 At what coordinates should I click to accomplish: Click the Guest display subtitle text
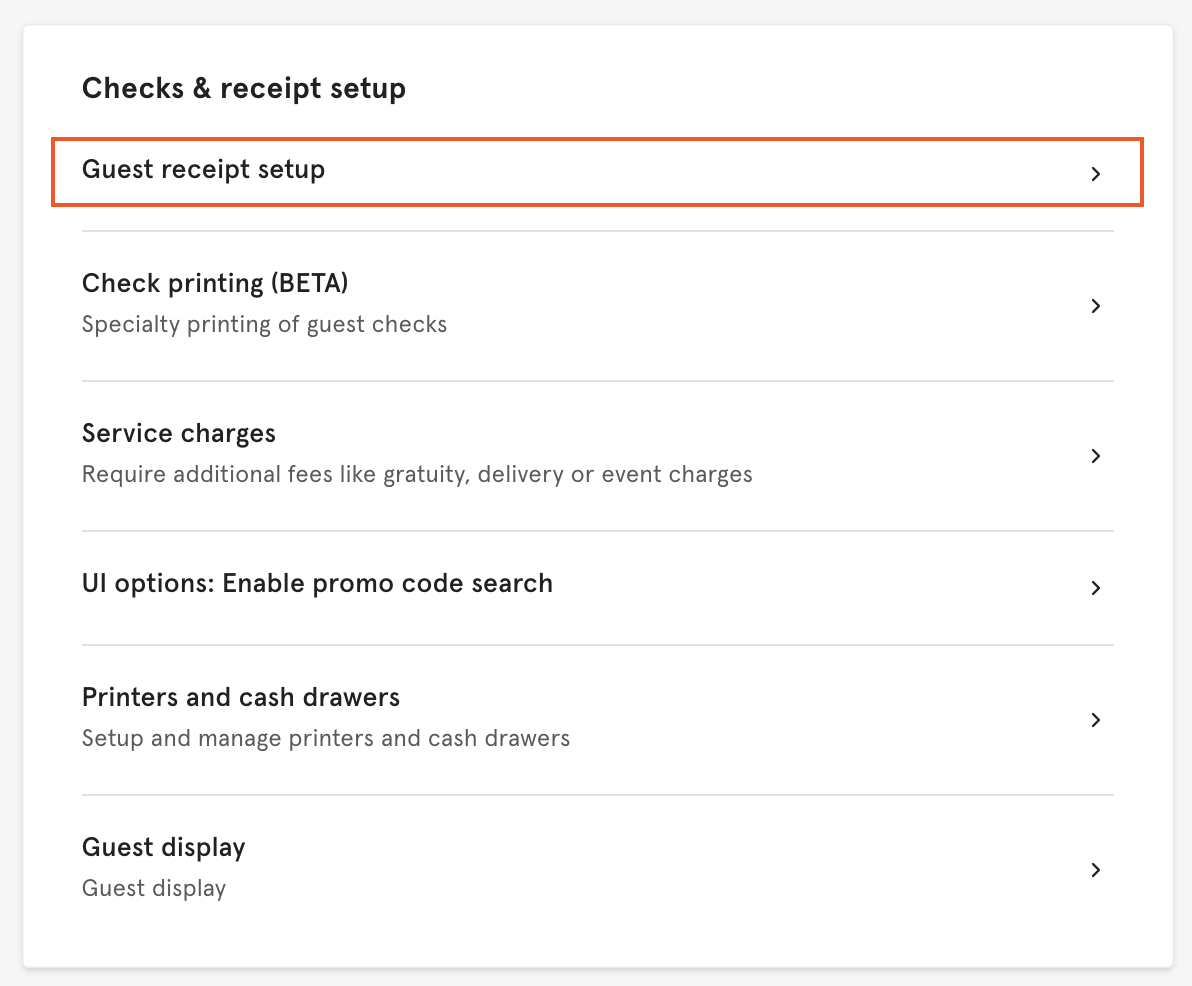point(153,888)
